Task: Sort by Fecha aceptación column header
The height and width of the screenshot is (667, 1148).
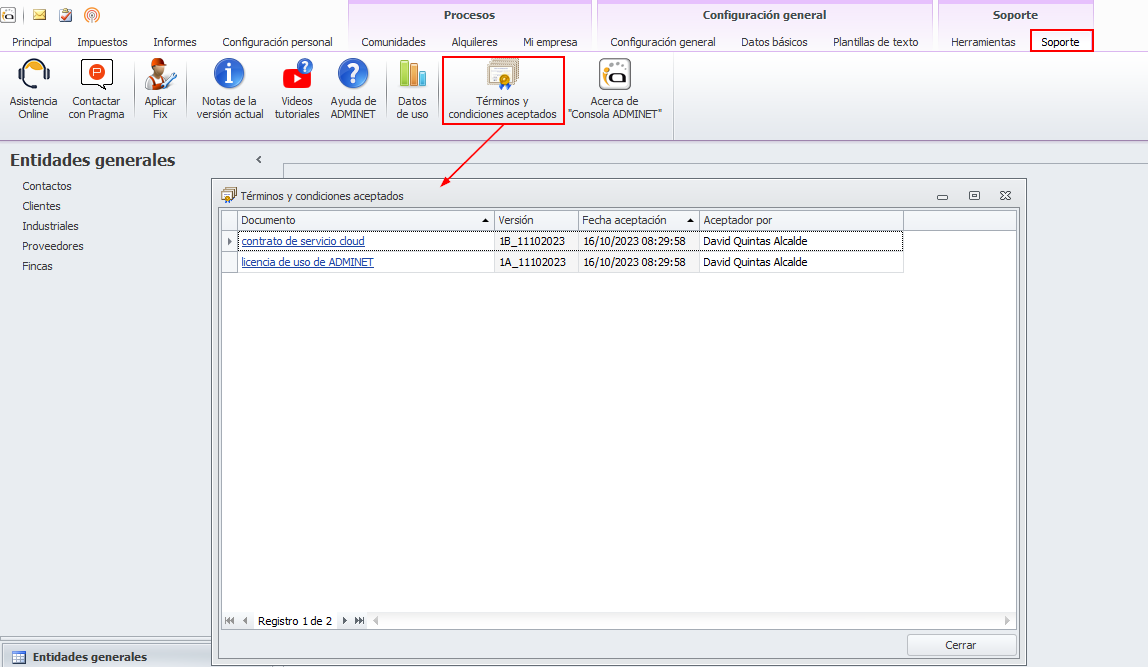Action: 638,220
